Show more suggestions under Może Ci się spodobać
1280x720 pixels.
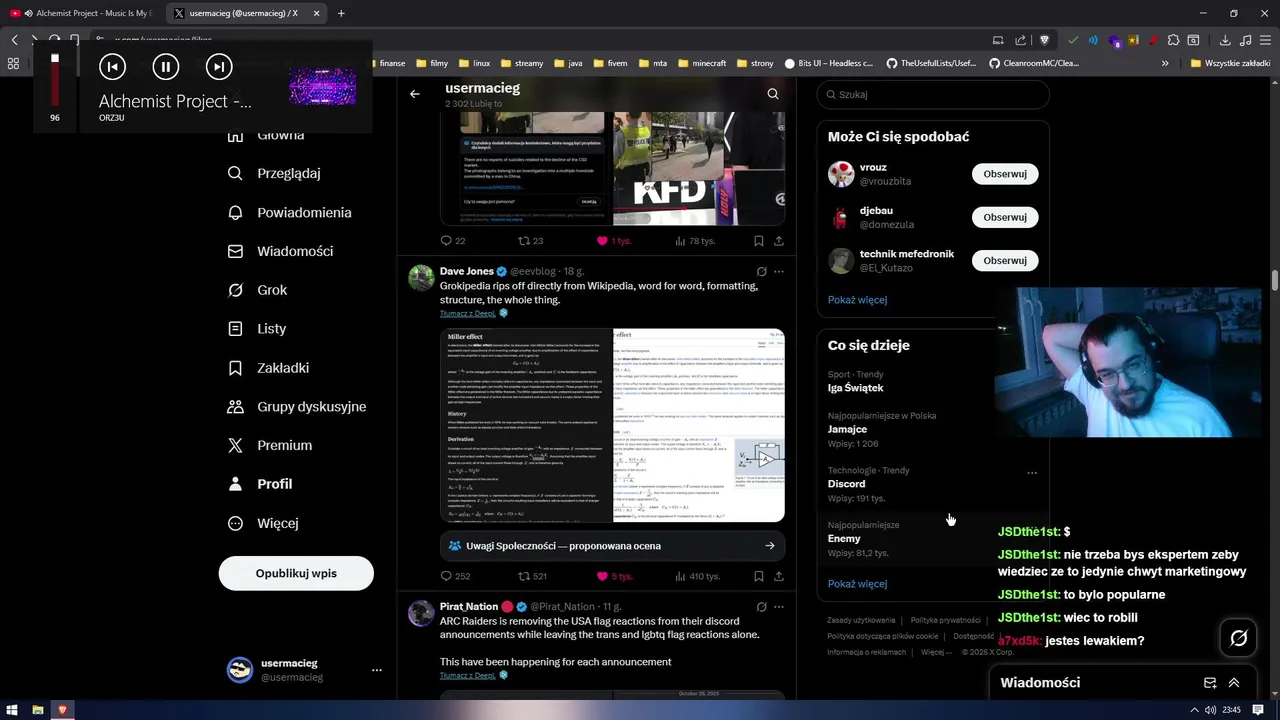point(857,300)
